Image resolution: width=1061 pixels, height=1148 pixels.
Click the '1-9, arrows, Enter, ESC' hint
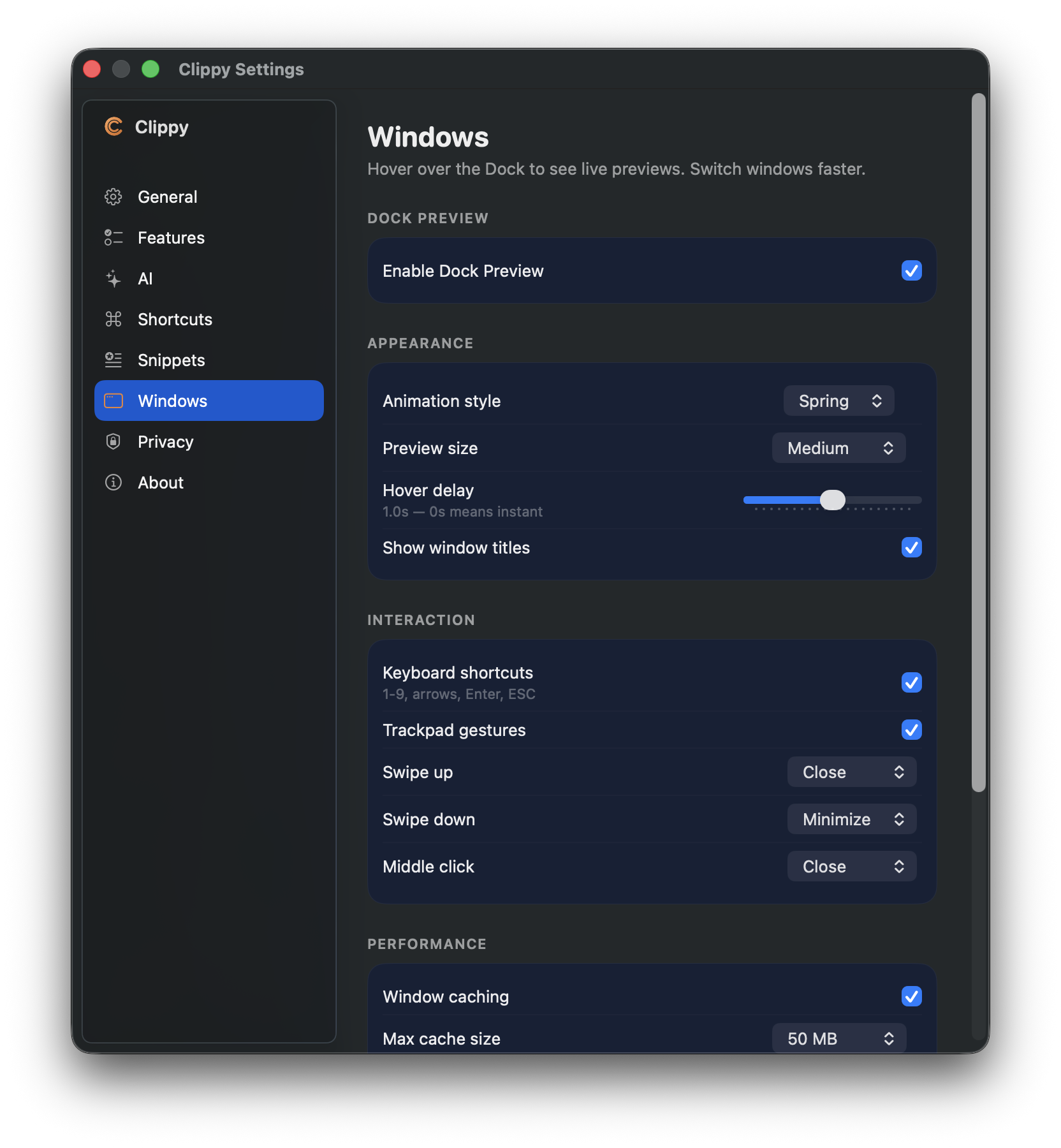pyautogui.click(x=459, y=695)
